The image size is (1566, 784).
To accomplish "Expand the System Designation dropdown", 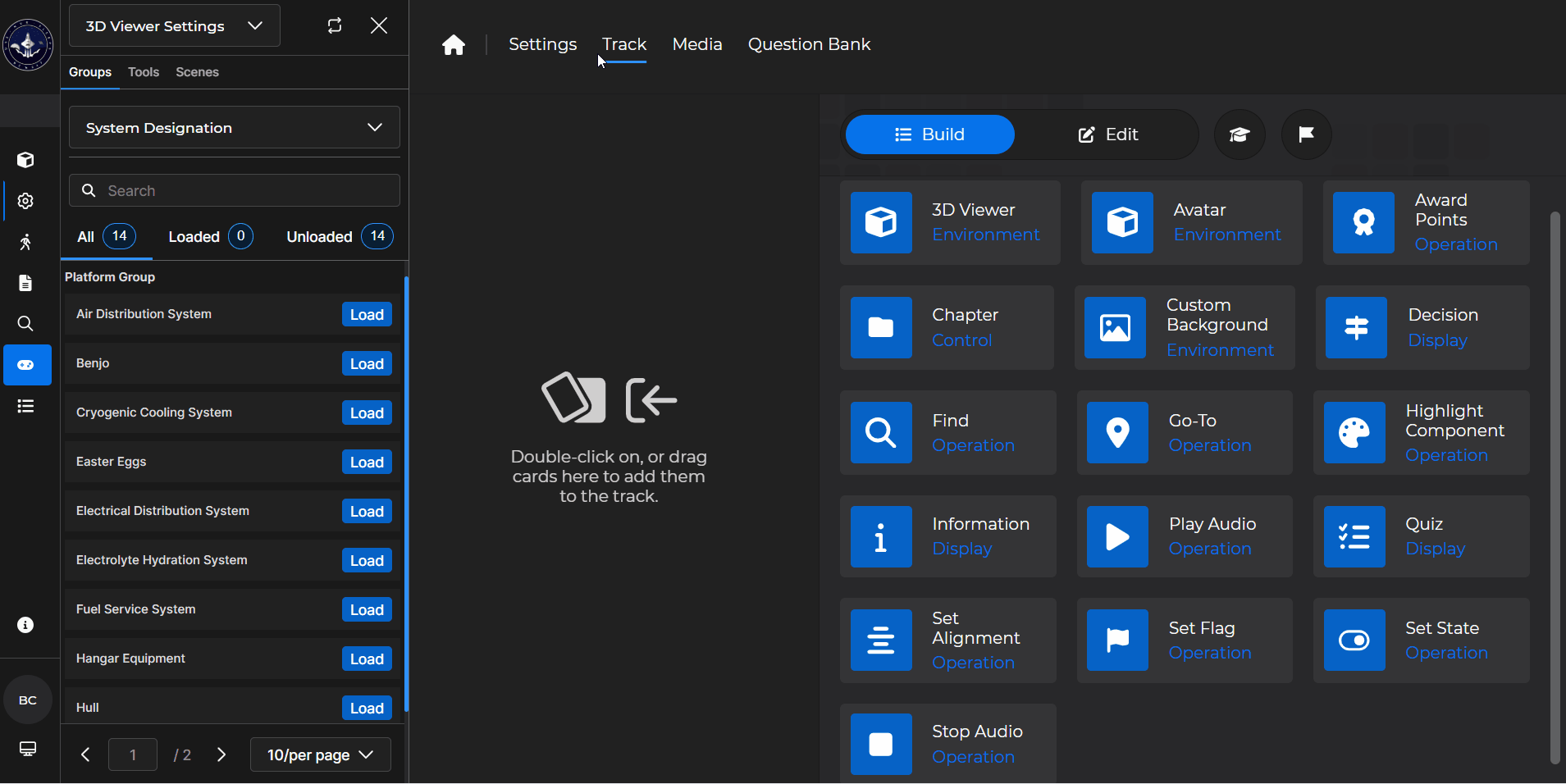I will tap(235, 128).
